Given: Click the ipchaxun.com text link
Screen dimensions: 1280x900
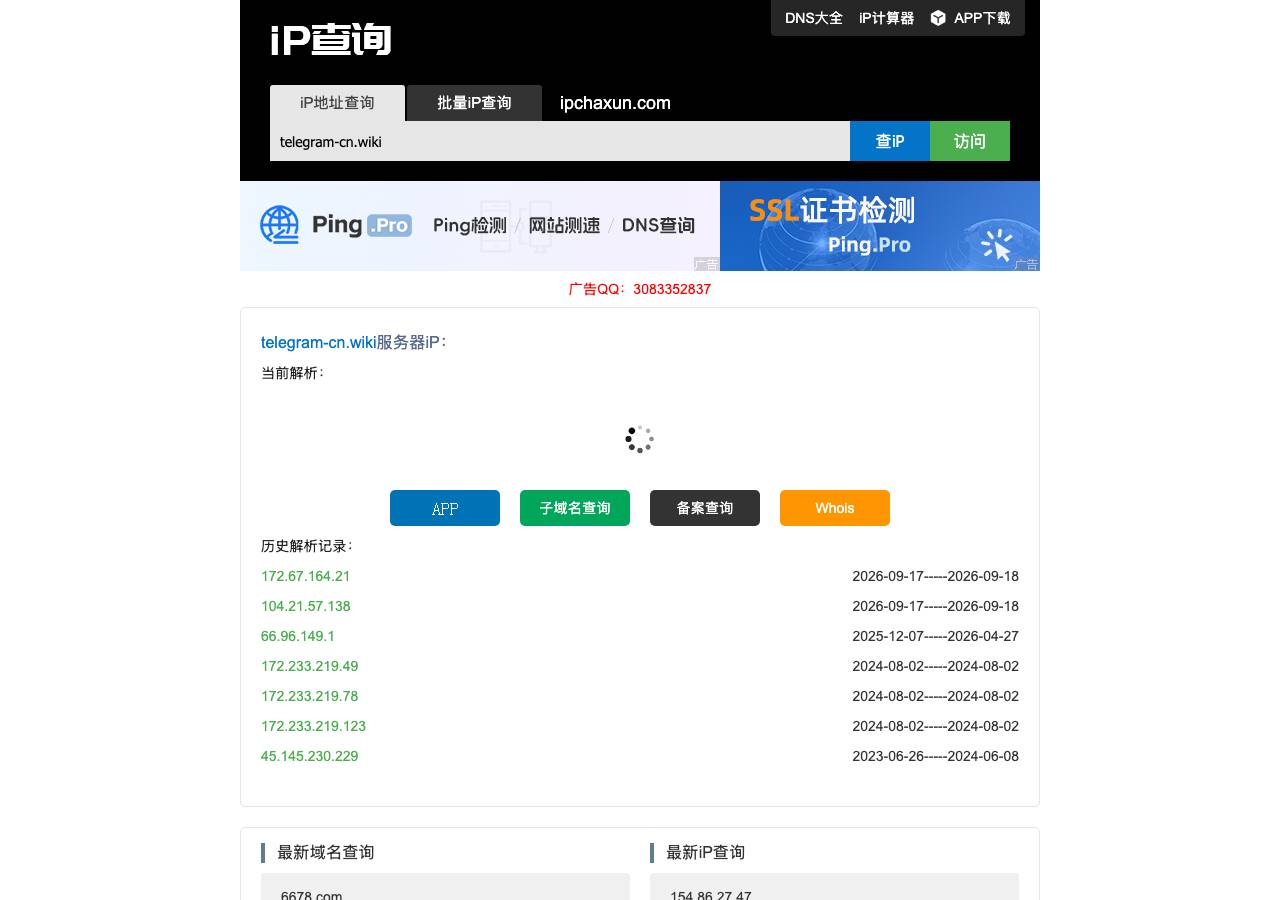Looking at the screenshot, I should click(x=615, y=103).
